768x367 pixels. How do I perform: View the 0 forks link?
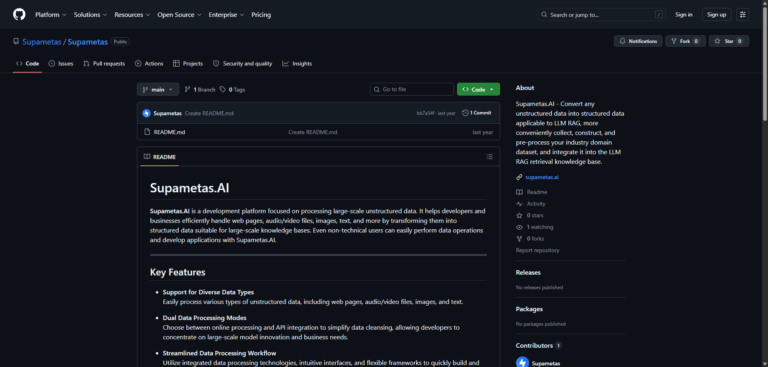pos(535,239)
